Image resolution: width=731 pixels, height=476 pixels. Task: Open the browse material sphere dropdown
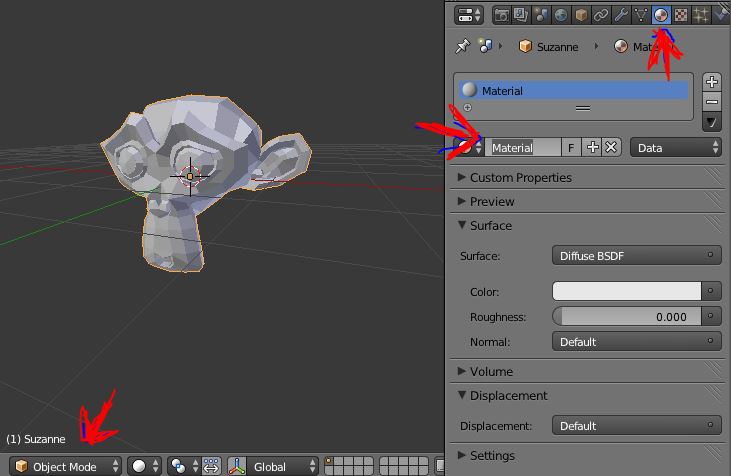pos(469,148)
